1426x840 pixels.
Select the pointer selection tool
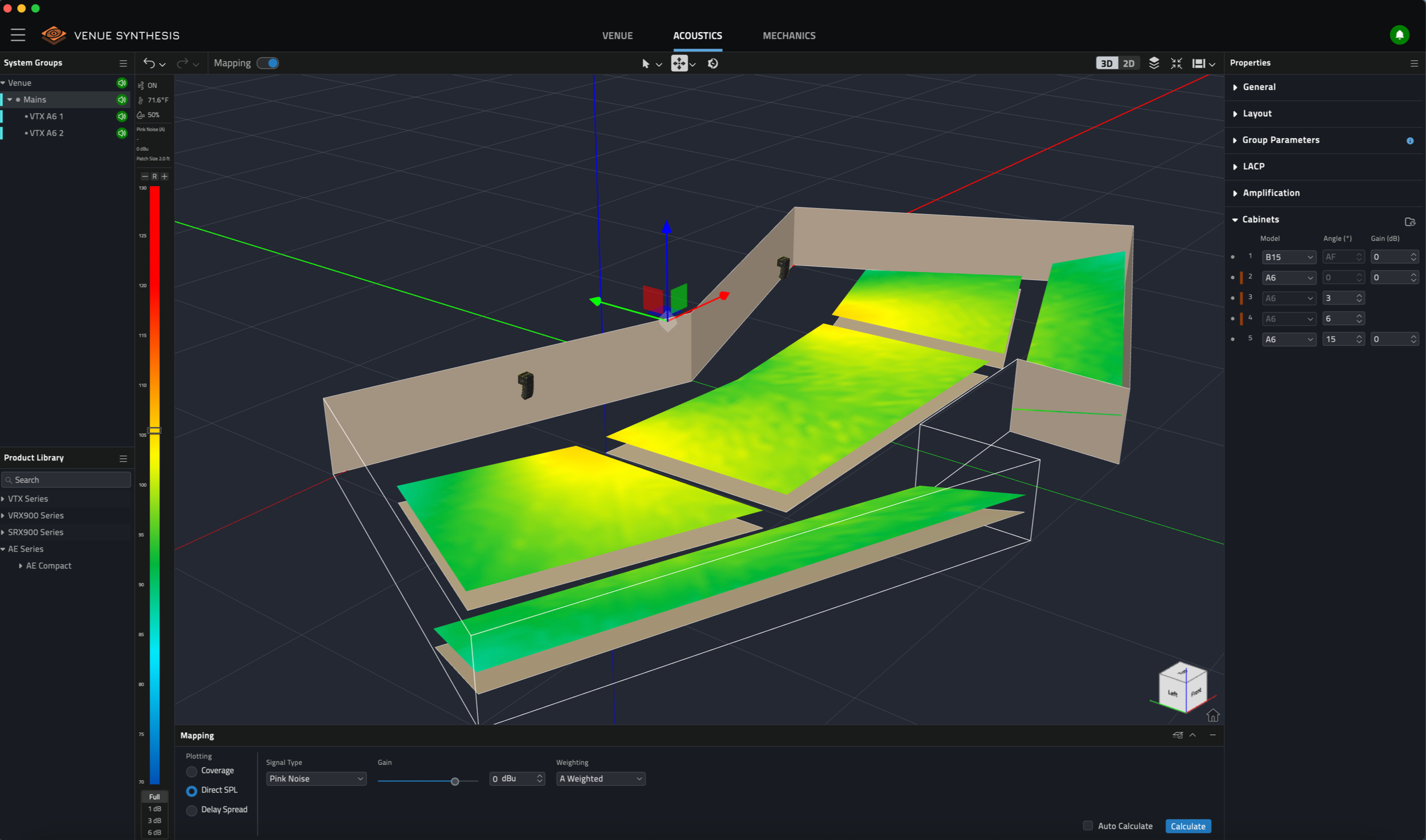(646, 64)
